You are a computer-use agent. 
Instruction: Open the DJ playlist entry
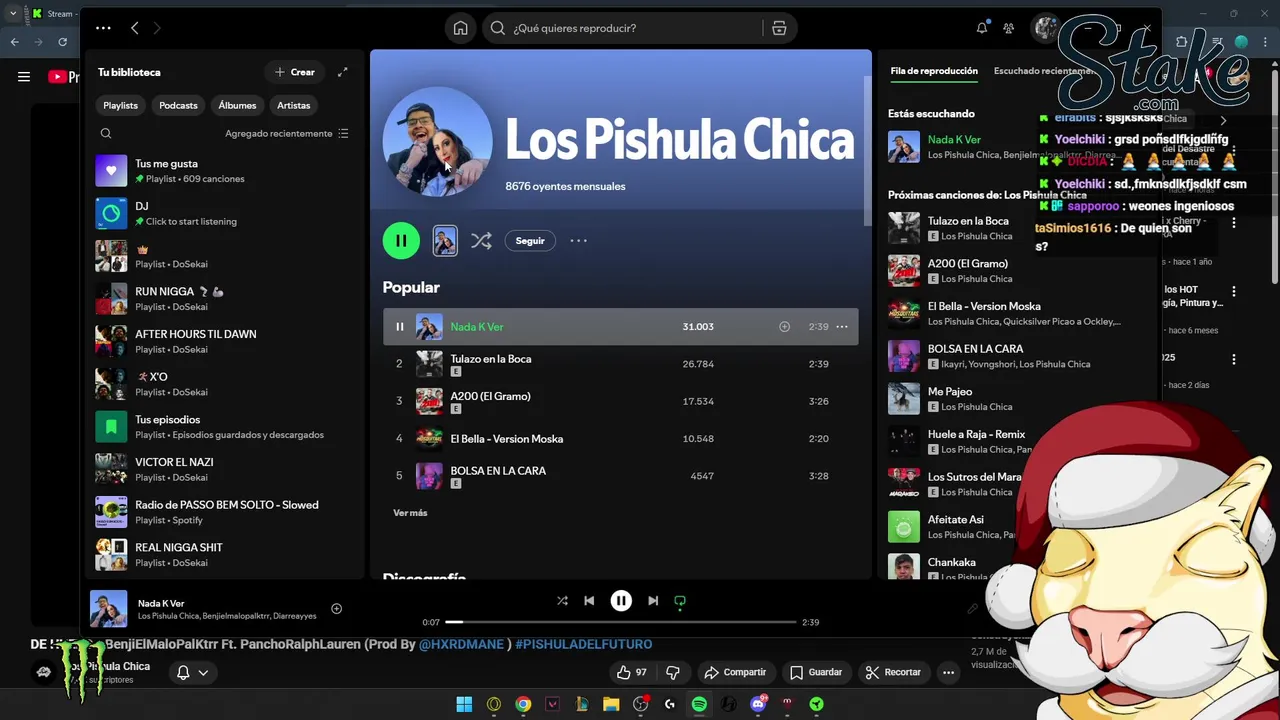click(x=225, y=213)
